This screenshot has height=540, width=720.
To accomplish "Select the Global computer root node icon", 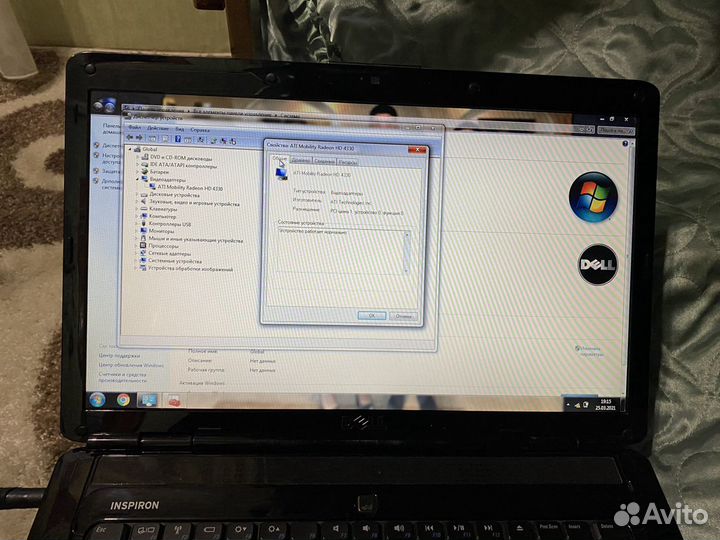I will 137,149.
